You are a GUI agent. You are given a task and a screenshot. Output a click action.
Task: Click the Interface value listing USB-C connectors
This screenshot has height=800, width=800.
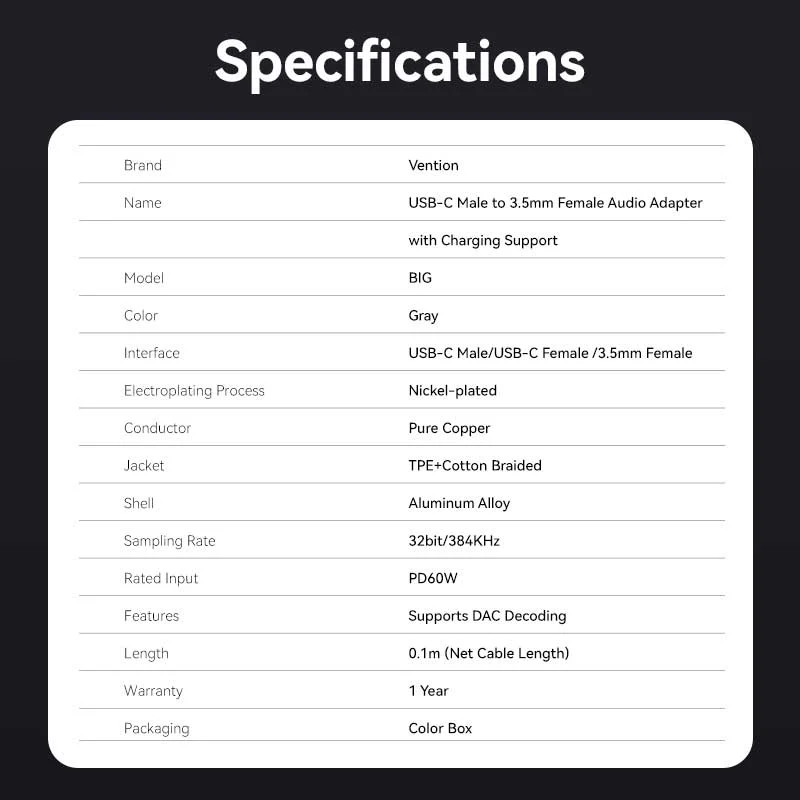click(x=550, y=353)
